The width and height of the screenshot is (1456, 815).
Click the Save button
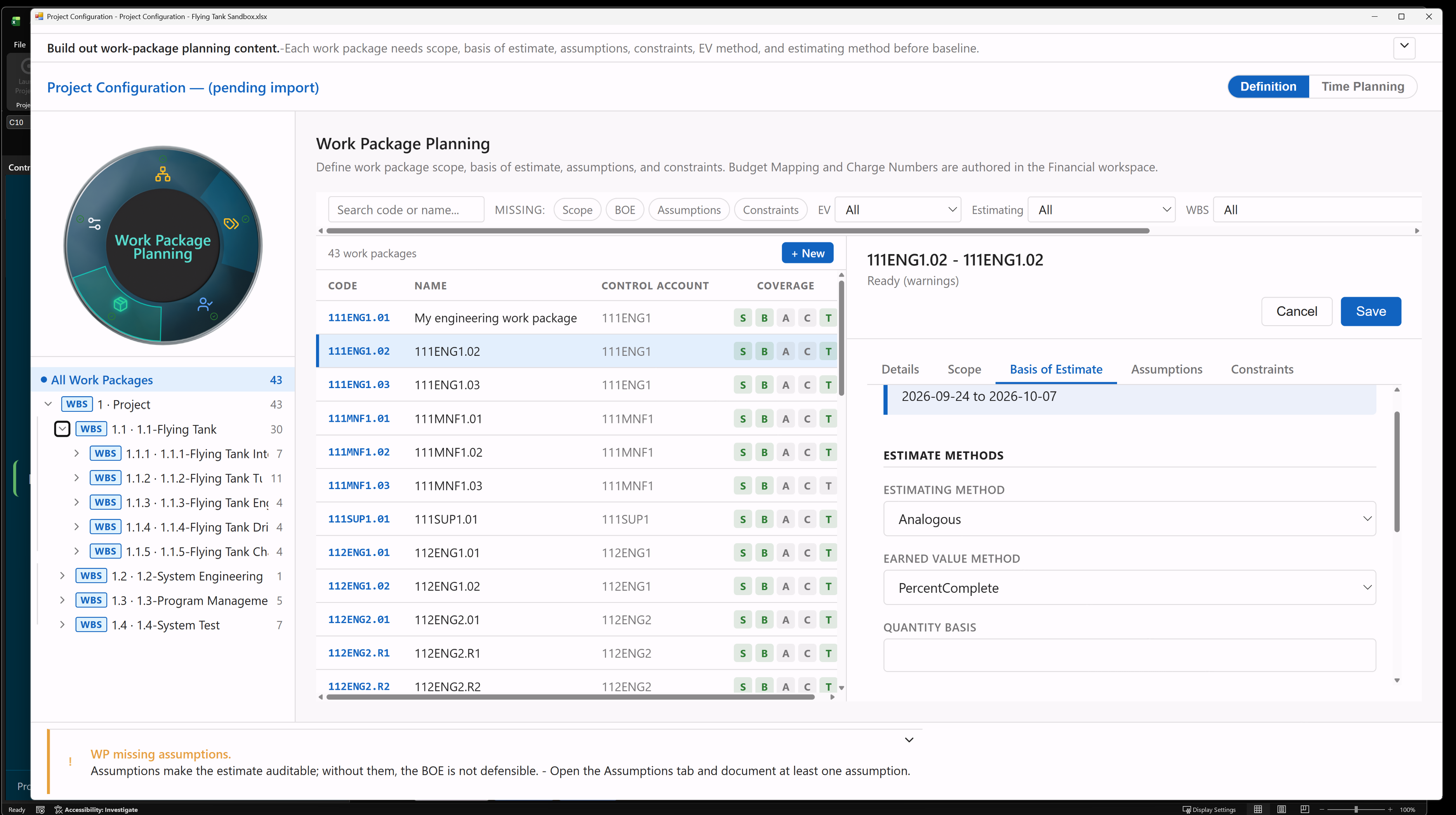(x=1371, y=311)
